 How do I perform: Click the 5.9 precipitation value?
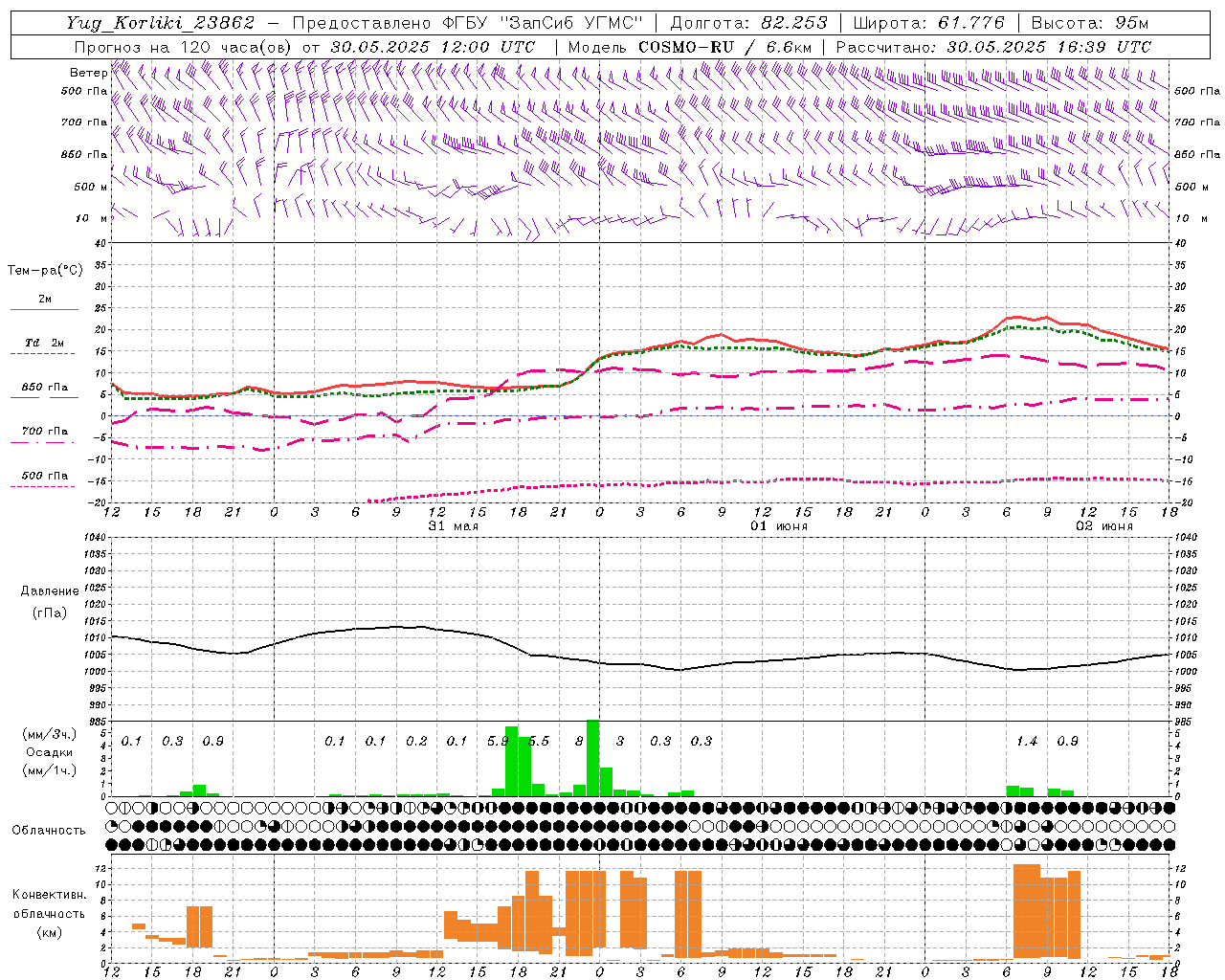click(498, 742)
